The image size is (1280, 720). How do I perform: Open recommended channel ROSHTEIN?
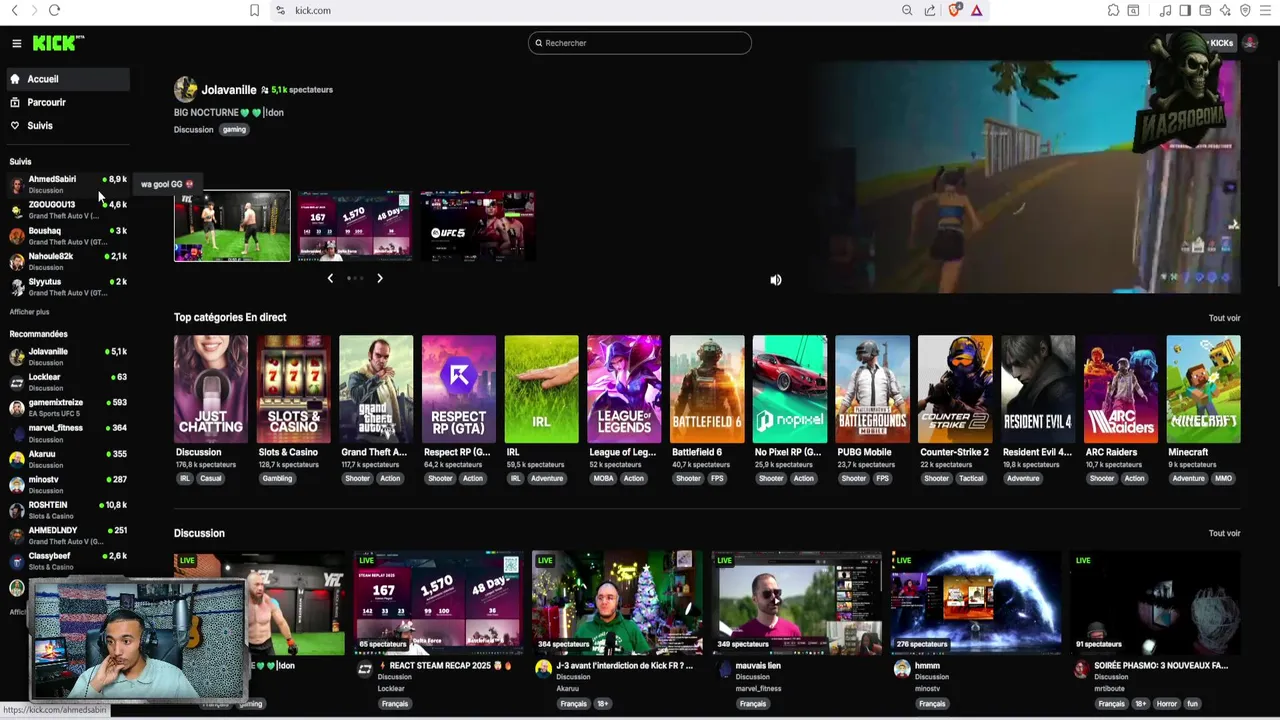[x=68, y=510]
